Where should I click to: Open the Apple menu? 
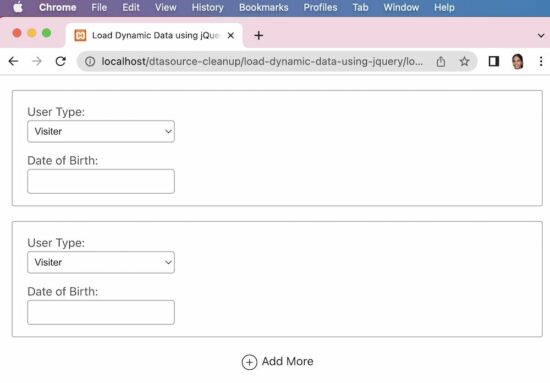18,7
